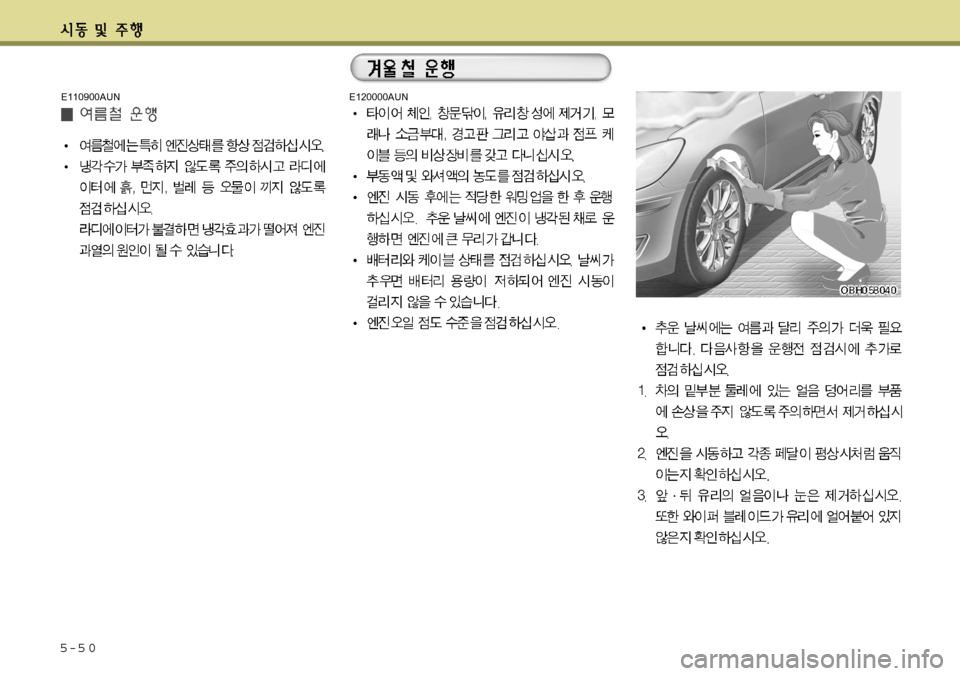Click the line '걸리지 않을 수 있습니다'
The width and height of the screenshot is (960, 676).
433,302
